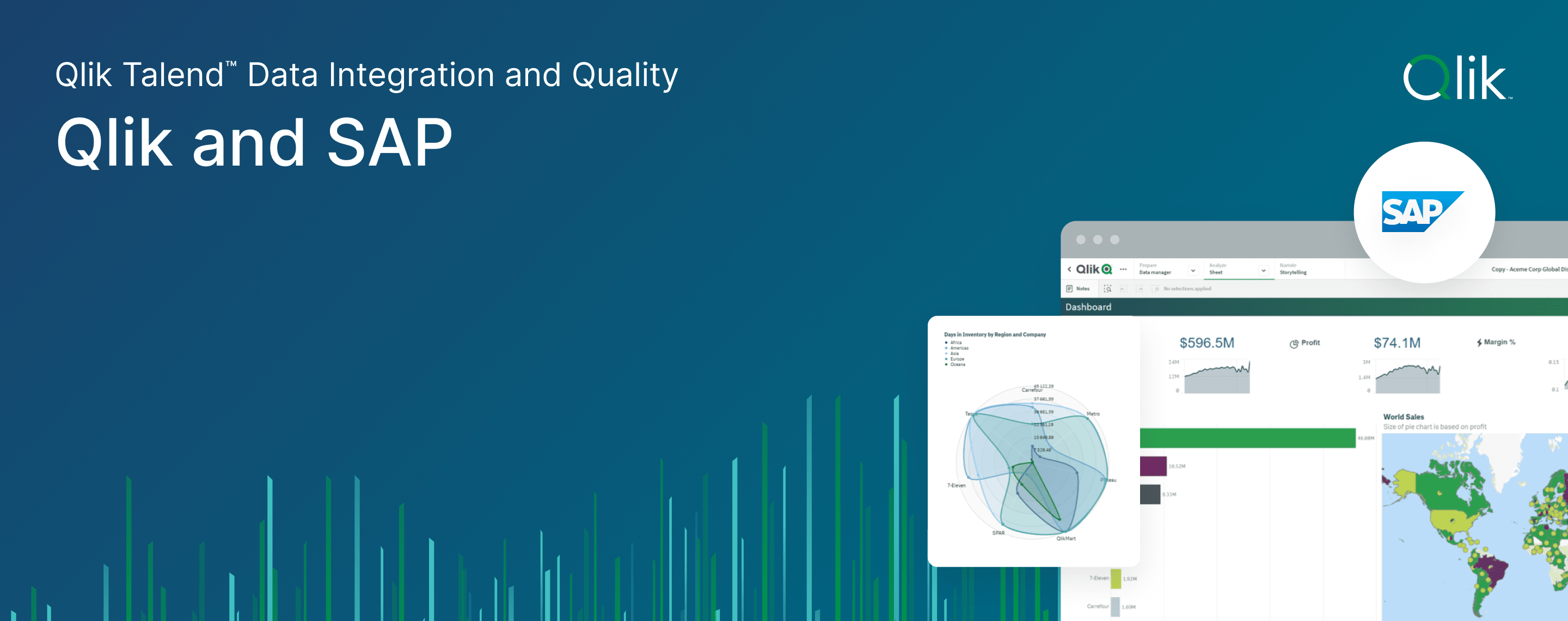Select the Carrefour light gray bar
The height and width of the screenshot is (621, 1568).
(x=1115, y=606)
